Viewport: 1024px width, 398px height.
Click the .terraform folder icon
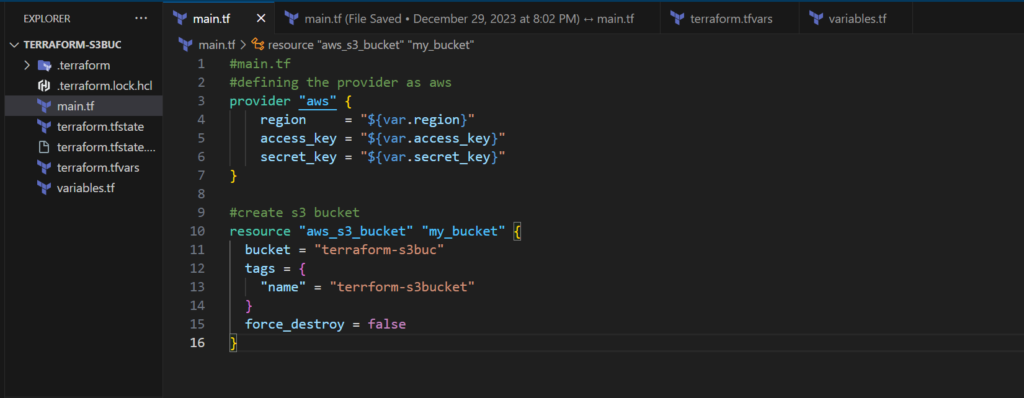click(x=44, y=65)
